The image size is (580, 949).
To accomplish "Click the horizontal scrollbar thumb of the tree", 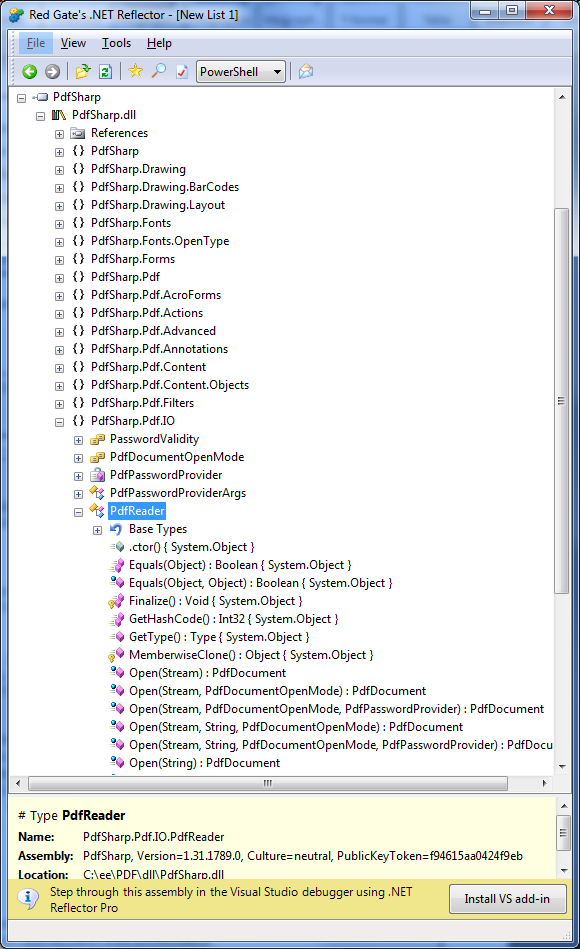I will pos(268,783).
